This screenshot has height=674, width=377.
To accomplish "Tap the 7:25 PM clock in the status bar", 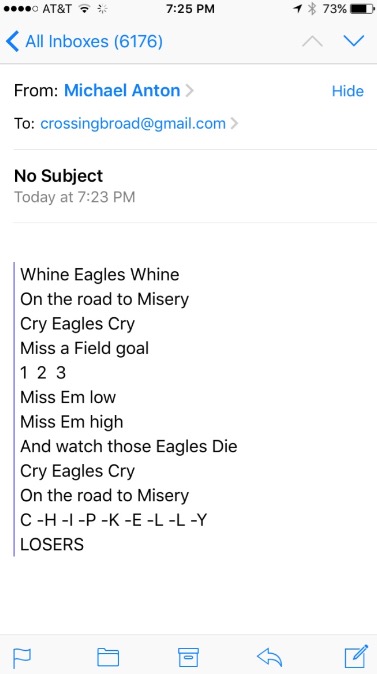I will (x=190, y=9).
